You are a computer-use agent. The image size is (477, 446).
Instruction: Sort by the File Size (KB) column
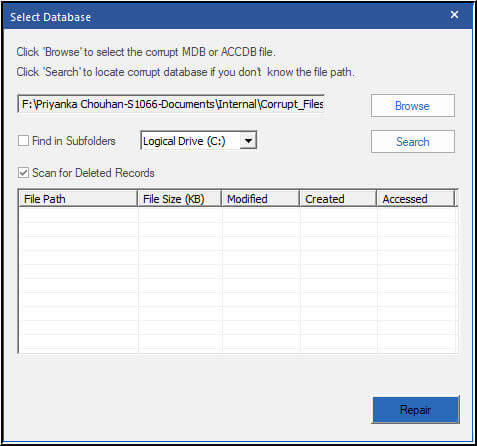179,199
